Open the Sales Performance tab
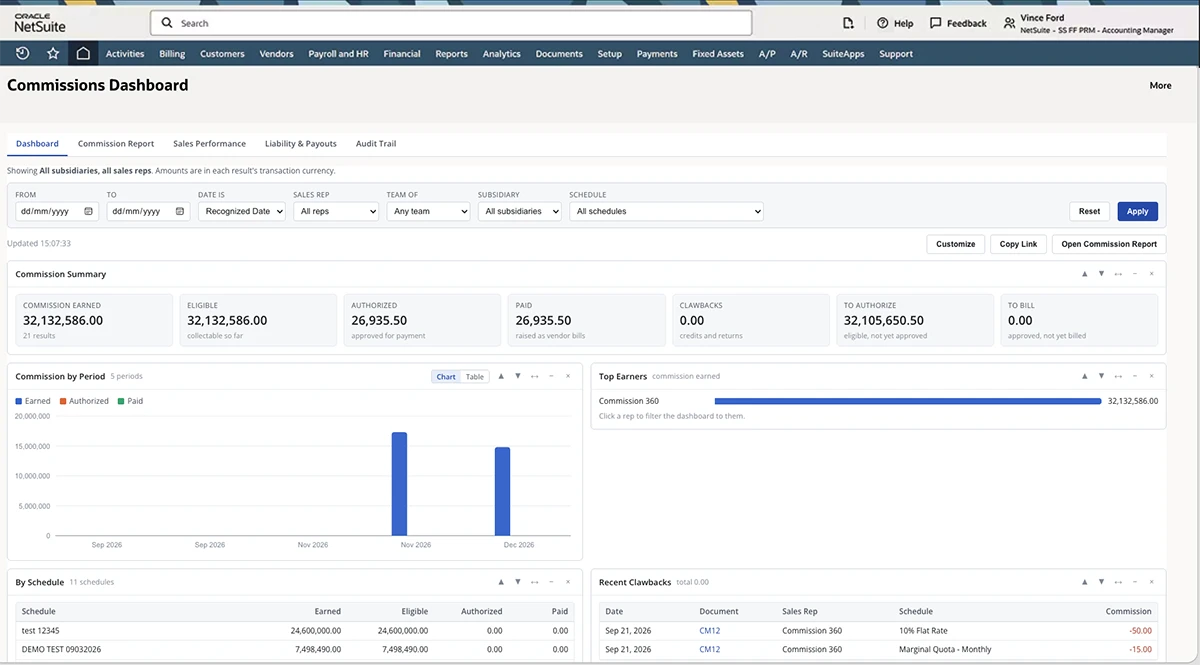The image size is (1200, 665). 209,144
